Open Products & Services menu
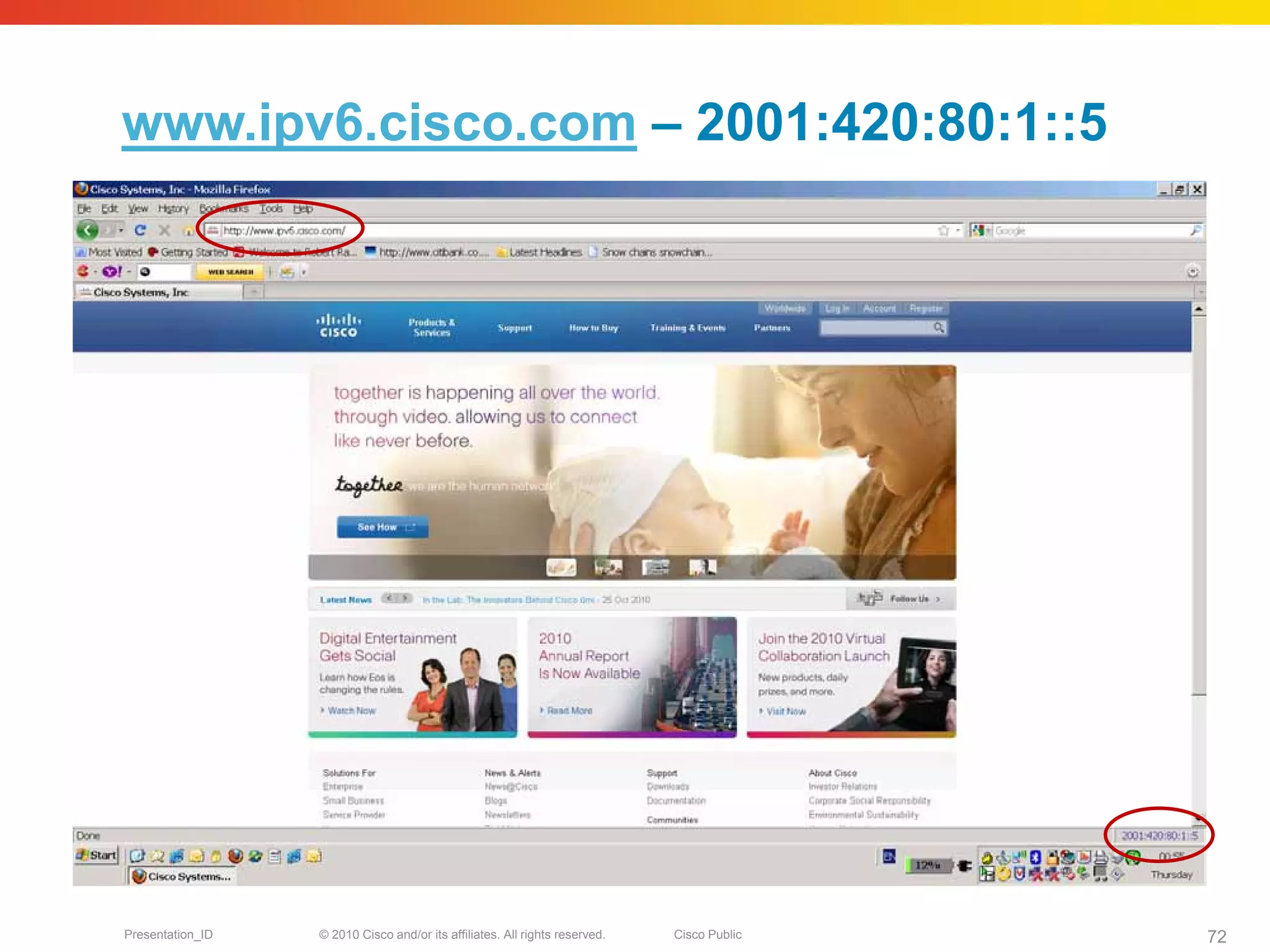The image size is (1270, 952). (432, 327)
